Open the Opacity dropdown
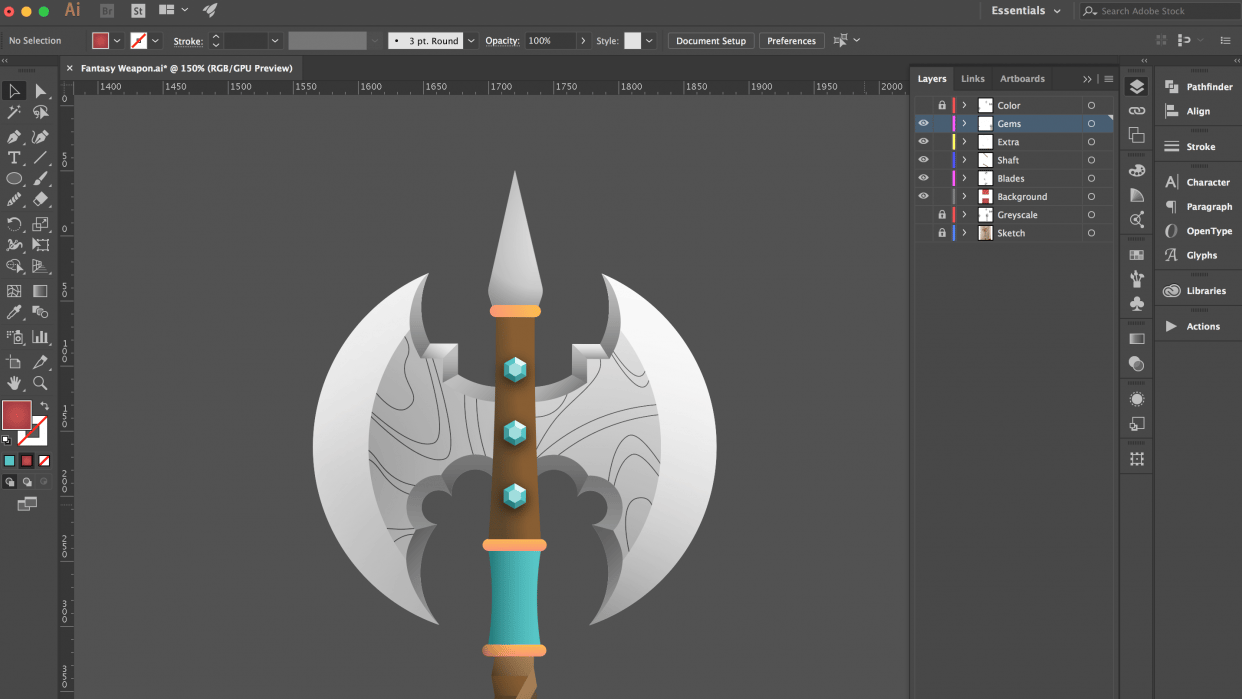This screenshot has width=1242, height=699. pyautogui.click(x=583, y=41)
